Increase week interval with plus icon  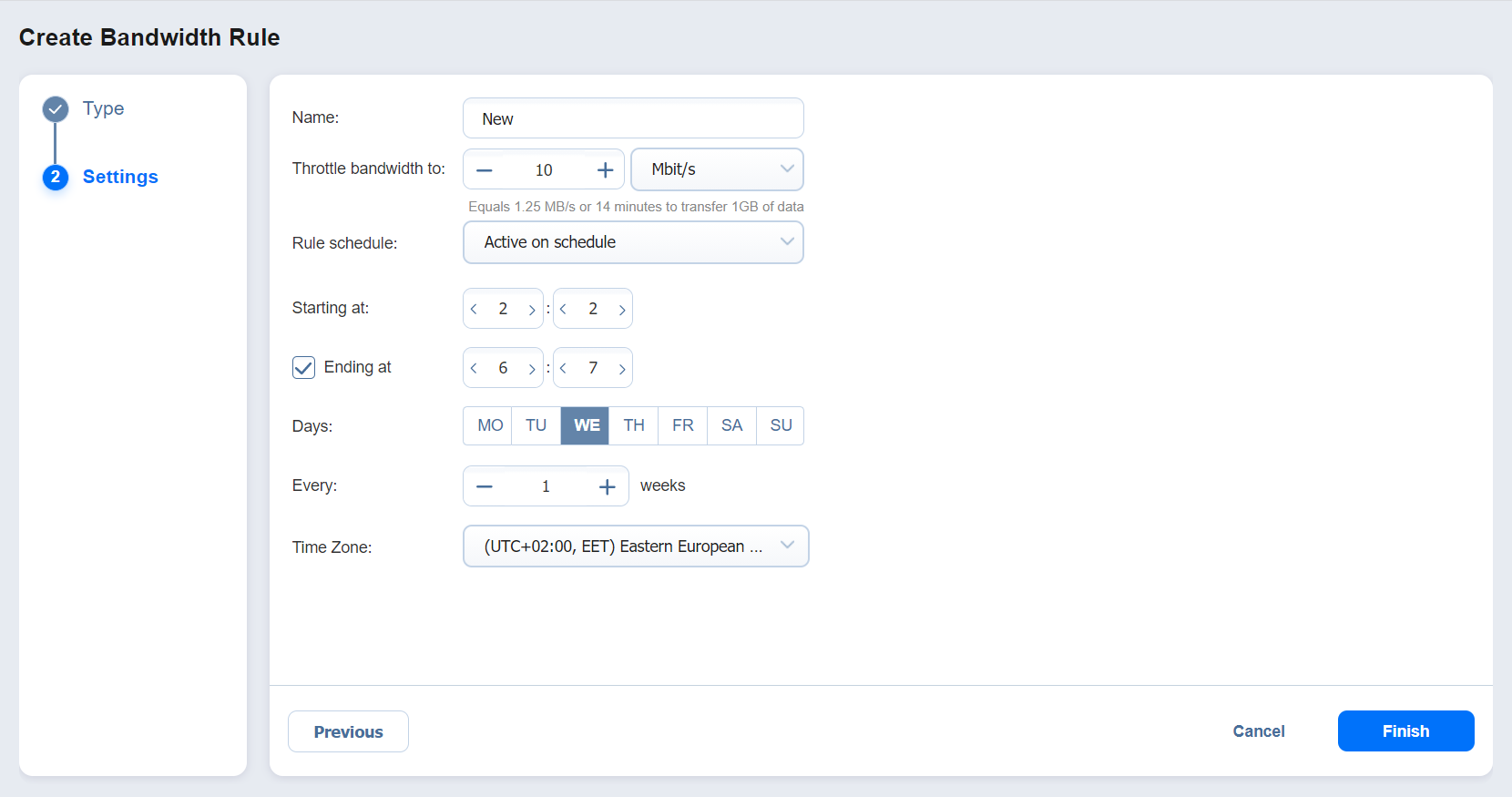[608, 486]
